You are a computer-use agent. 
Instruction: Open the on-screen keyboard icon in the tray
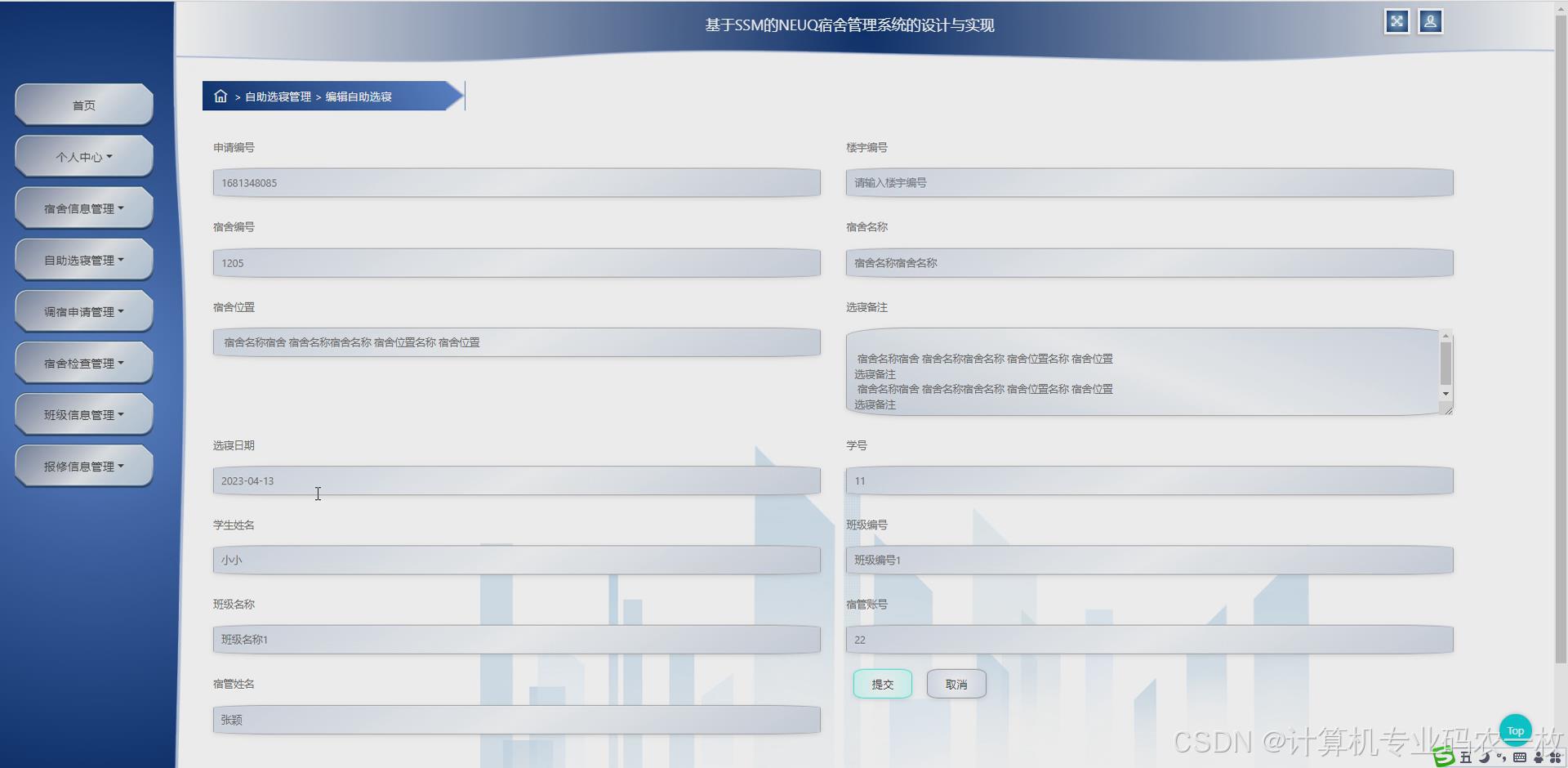click(x=1520, y=757)
